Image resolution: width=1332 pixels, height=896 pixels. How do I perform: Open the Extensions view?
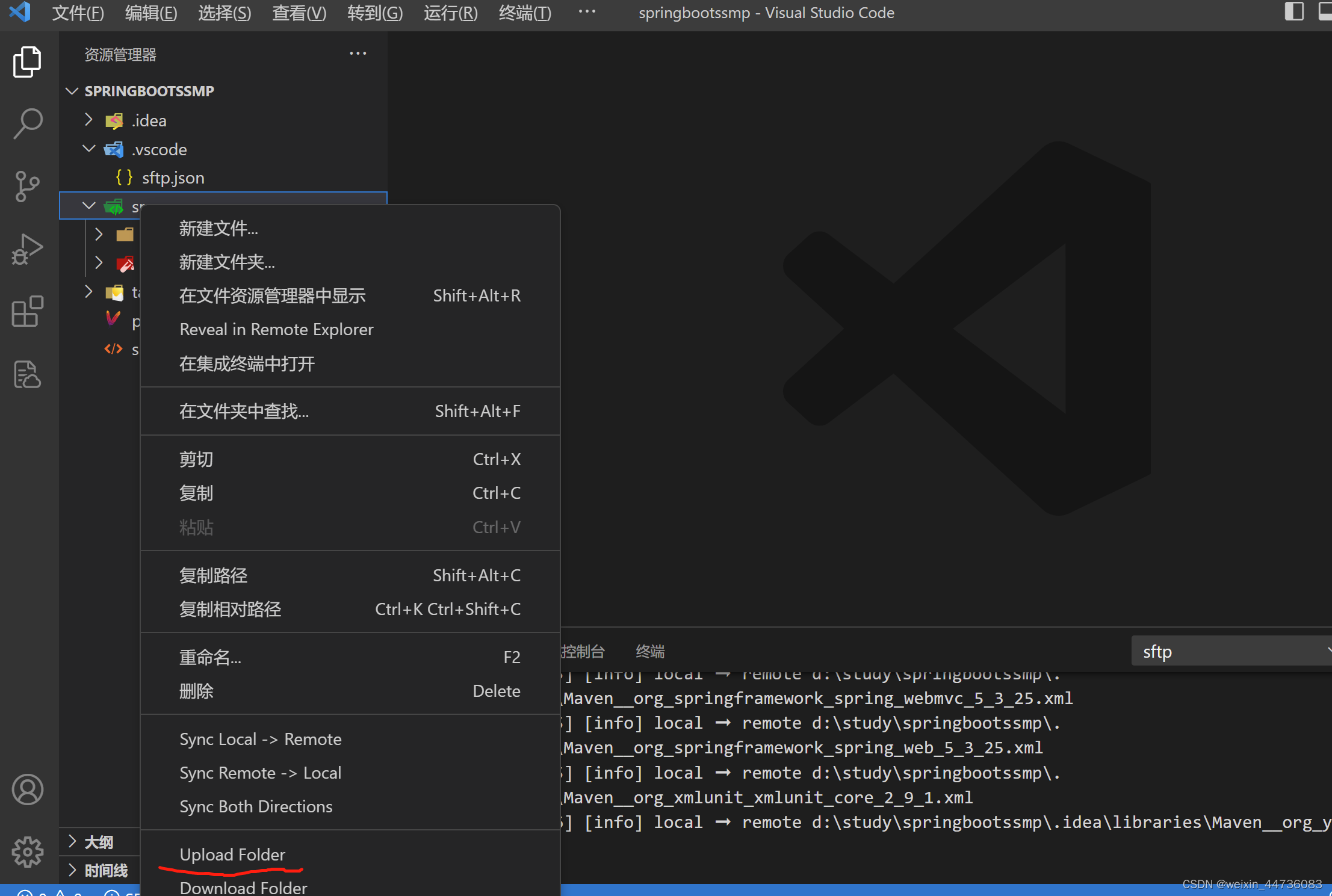(x=27, y=312)
